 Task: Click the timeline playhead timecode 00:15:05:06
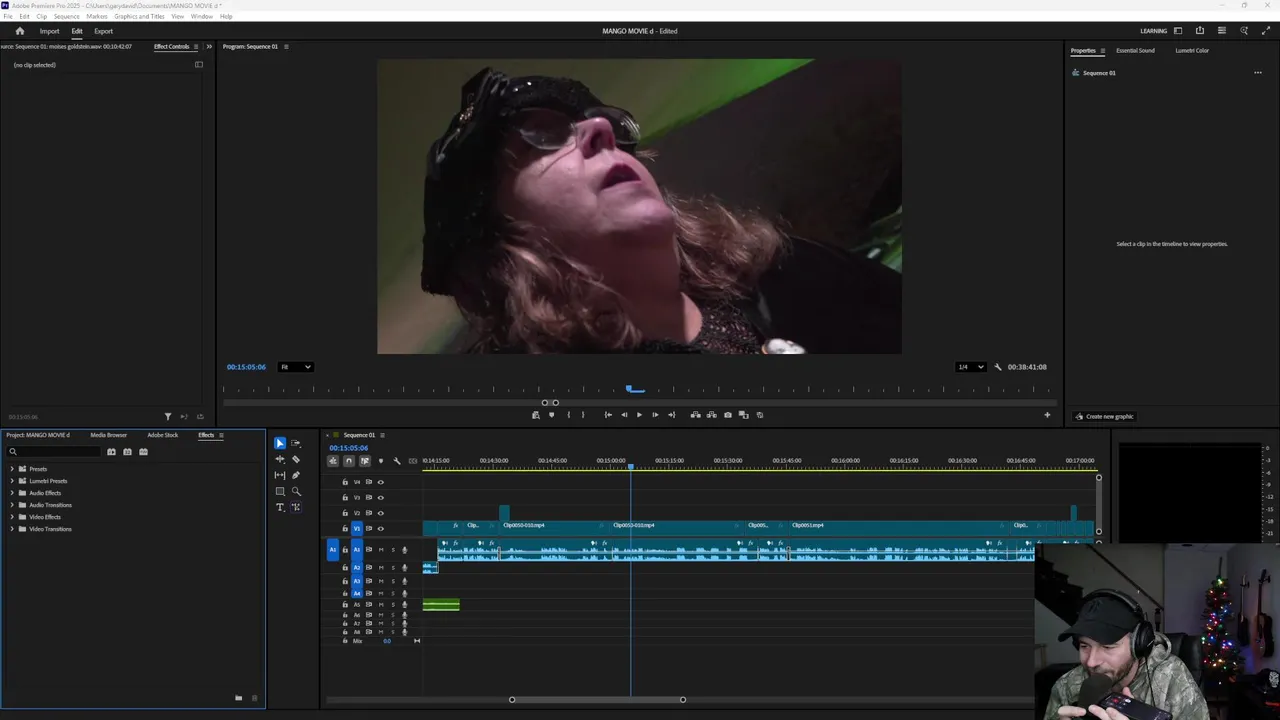click(349, 448)
